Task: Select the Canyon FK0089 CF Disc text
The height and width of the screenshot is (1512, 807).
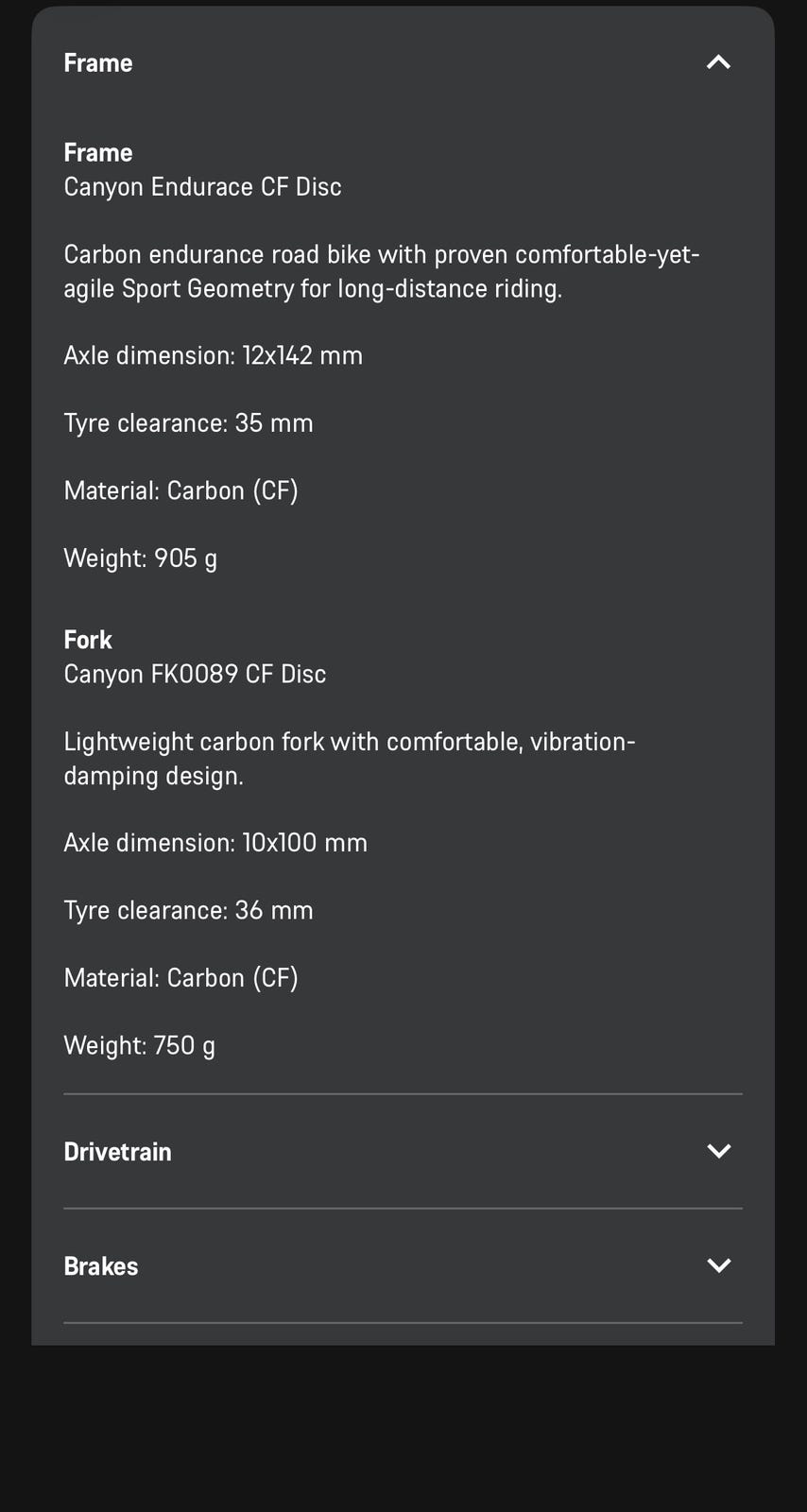Action: (195, 675)
